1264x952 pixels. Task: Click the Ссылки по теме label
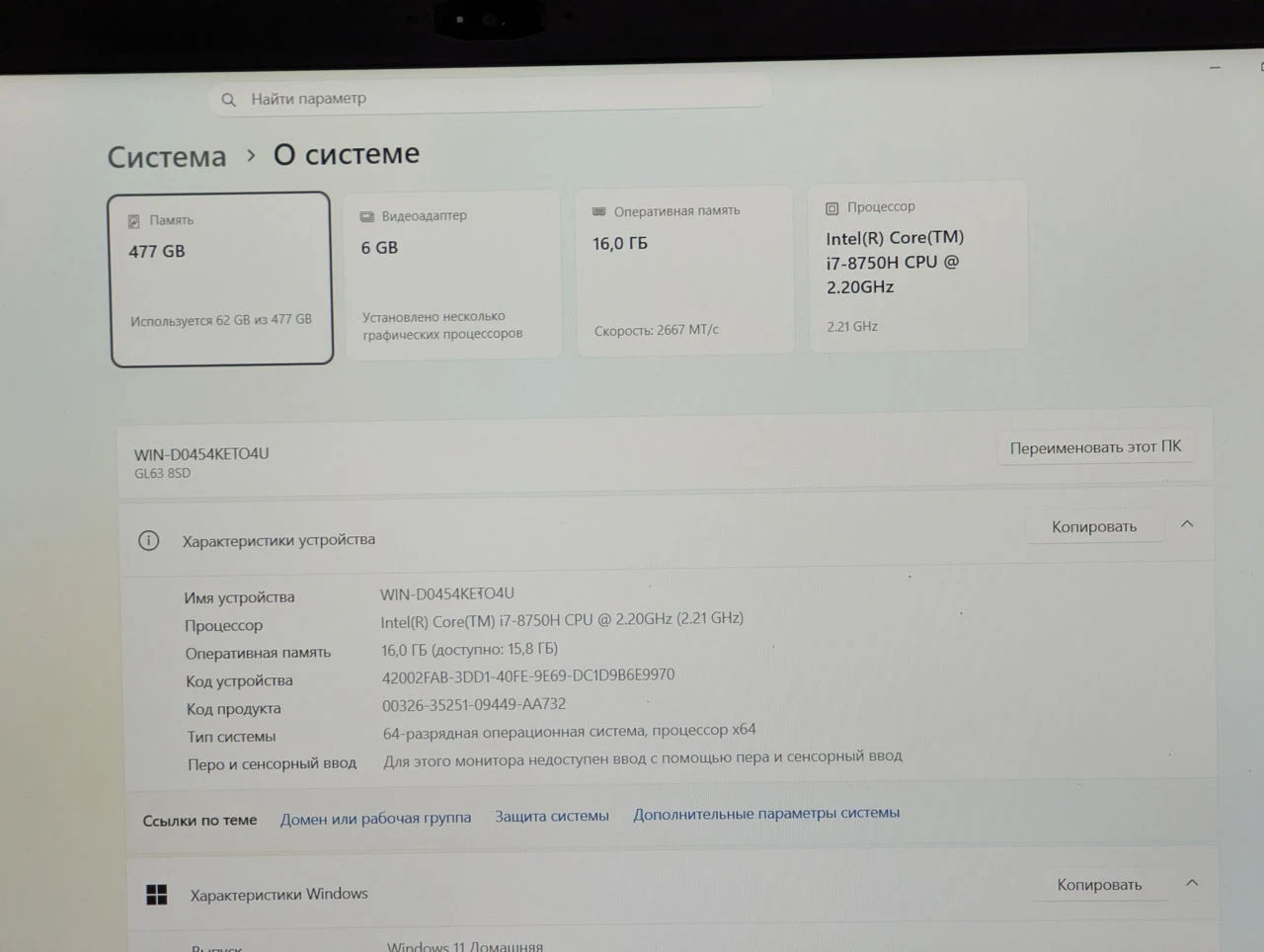point(199,821)
